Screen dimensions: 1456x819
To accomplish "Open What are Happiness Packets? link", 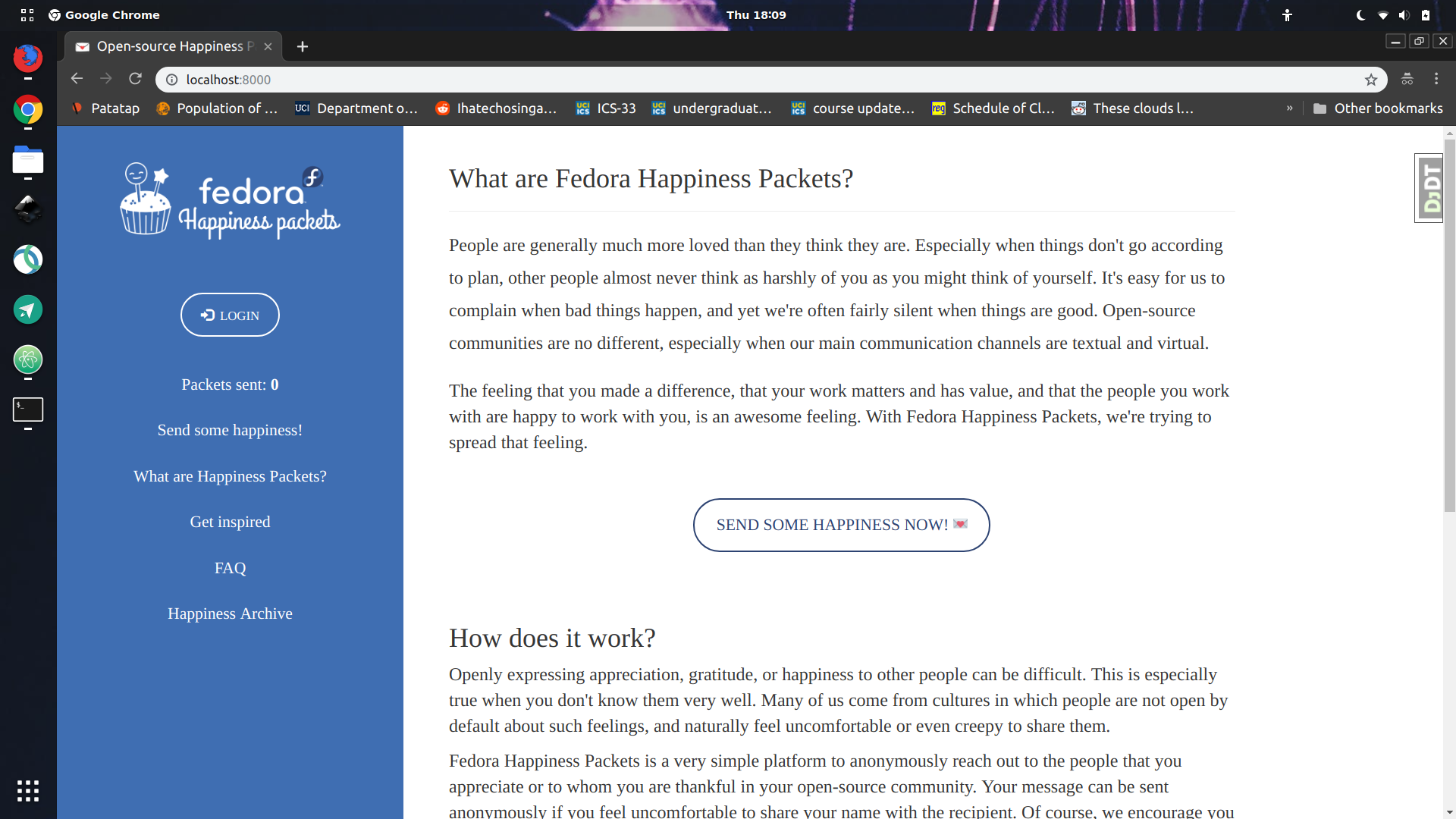I will [230, 476].
